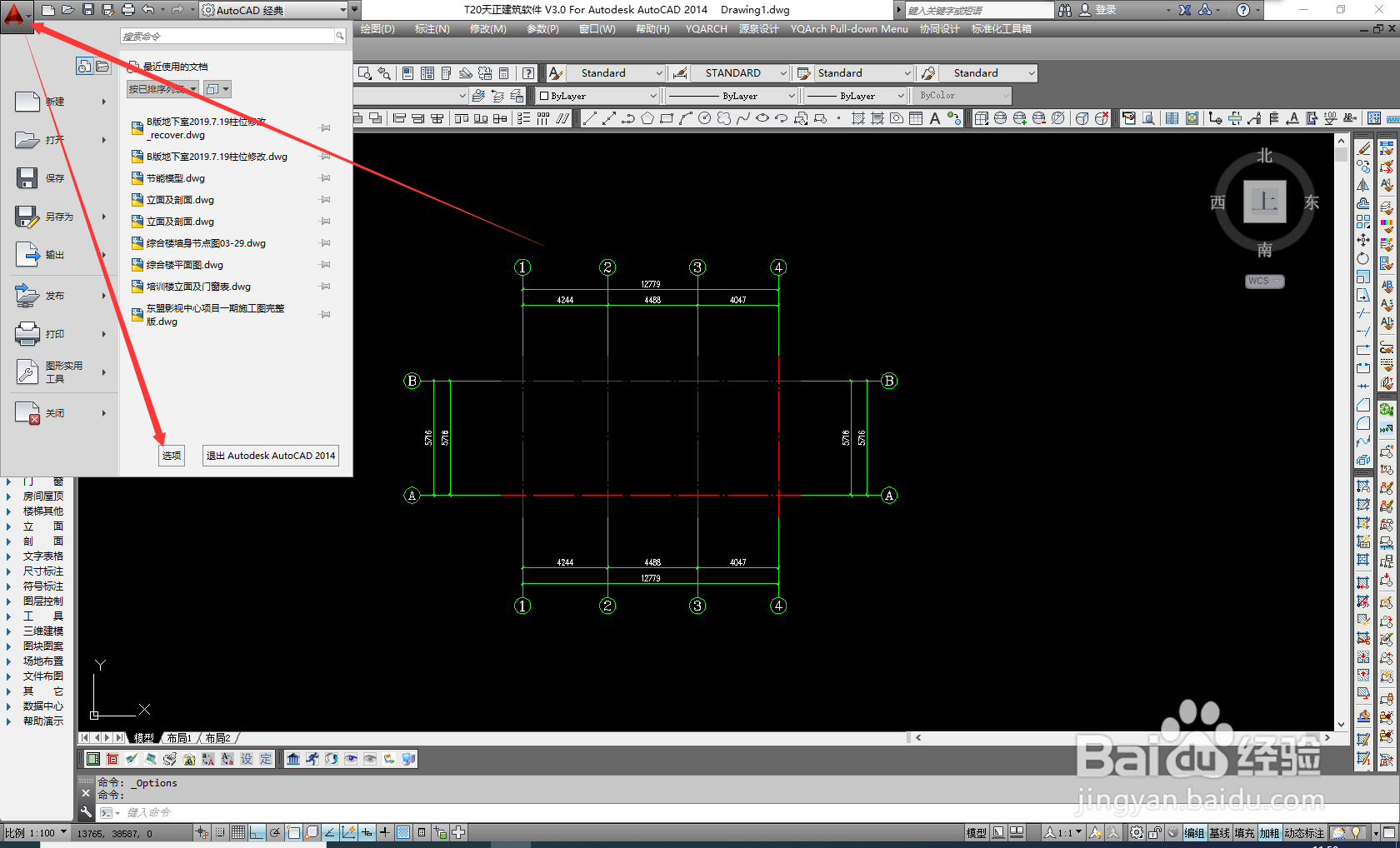Show open documents icon in application menu
Image resolution: width=1400 pixels, height=848 pixels.
tap(102, 67)
